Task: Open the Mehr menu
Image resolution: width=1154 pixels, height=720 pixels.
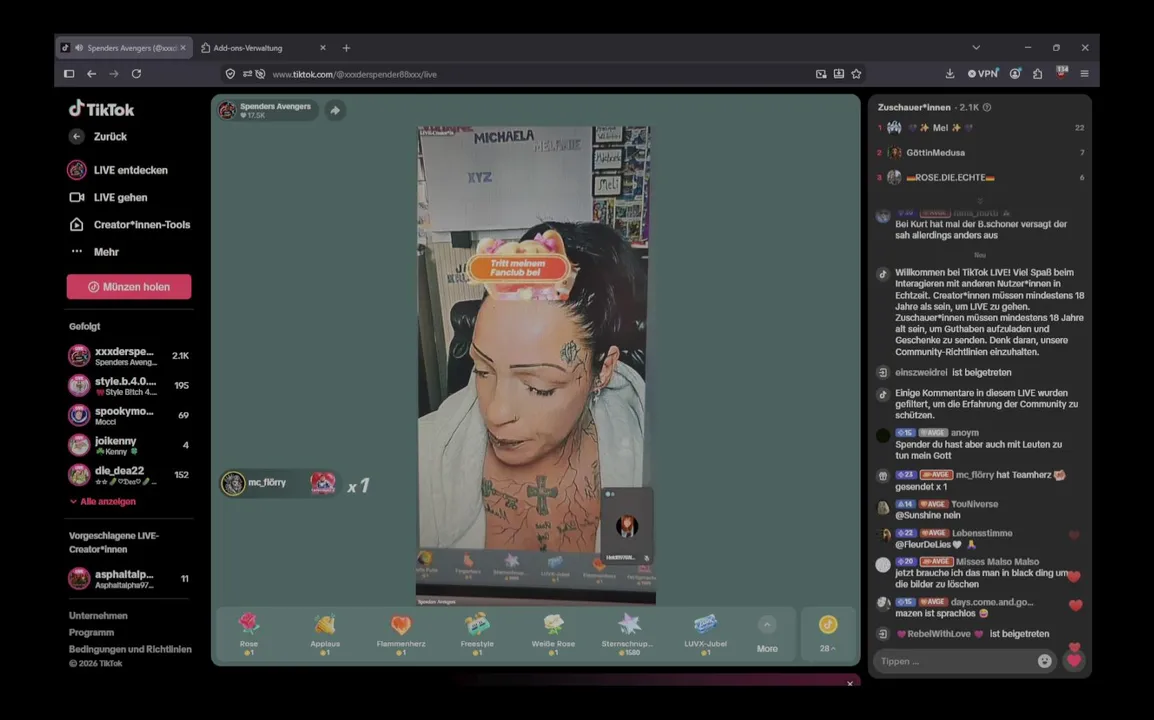Action: (94, 252)
